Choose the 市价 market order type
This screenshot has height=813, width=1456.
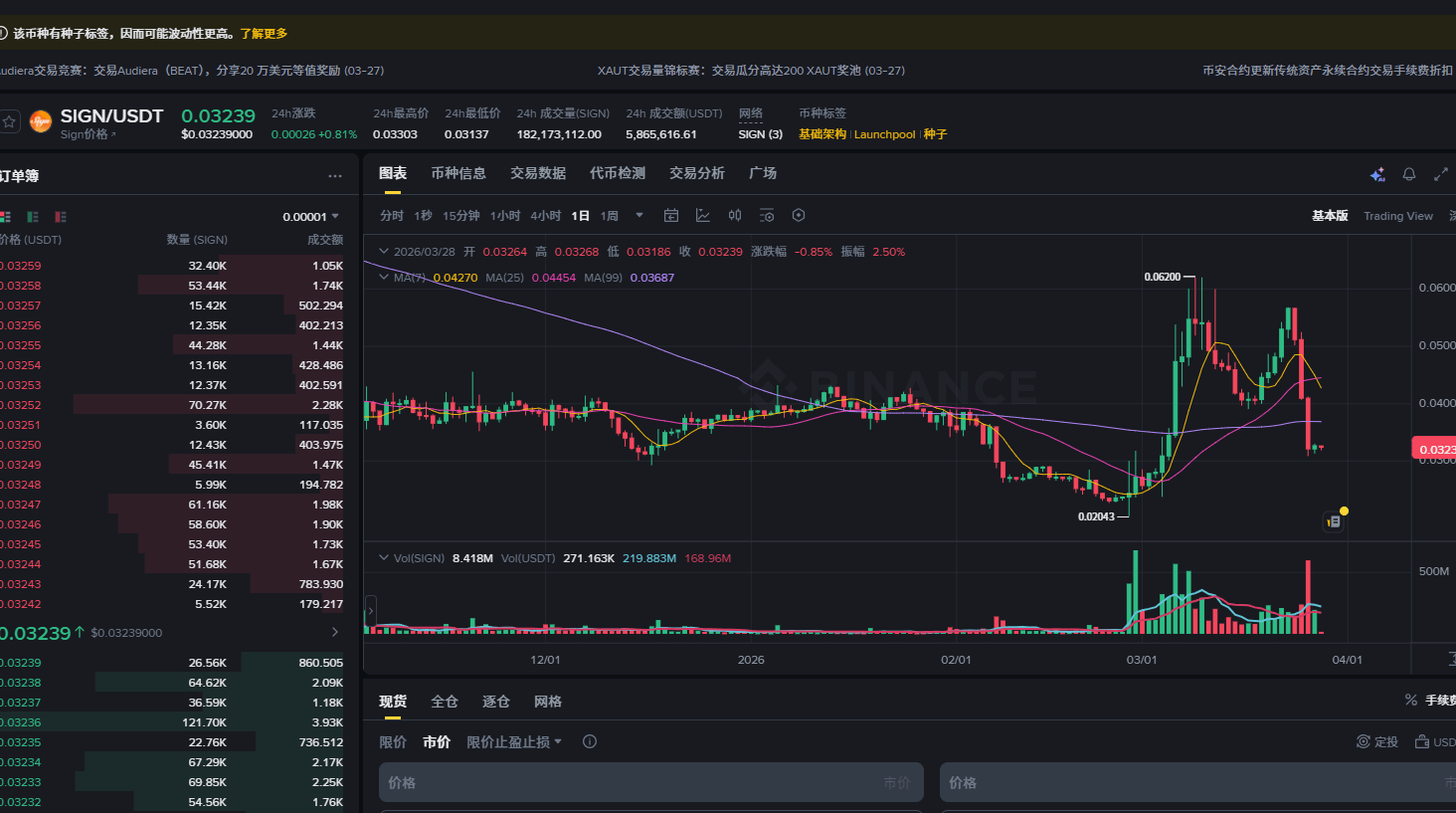[437, 741]
